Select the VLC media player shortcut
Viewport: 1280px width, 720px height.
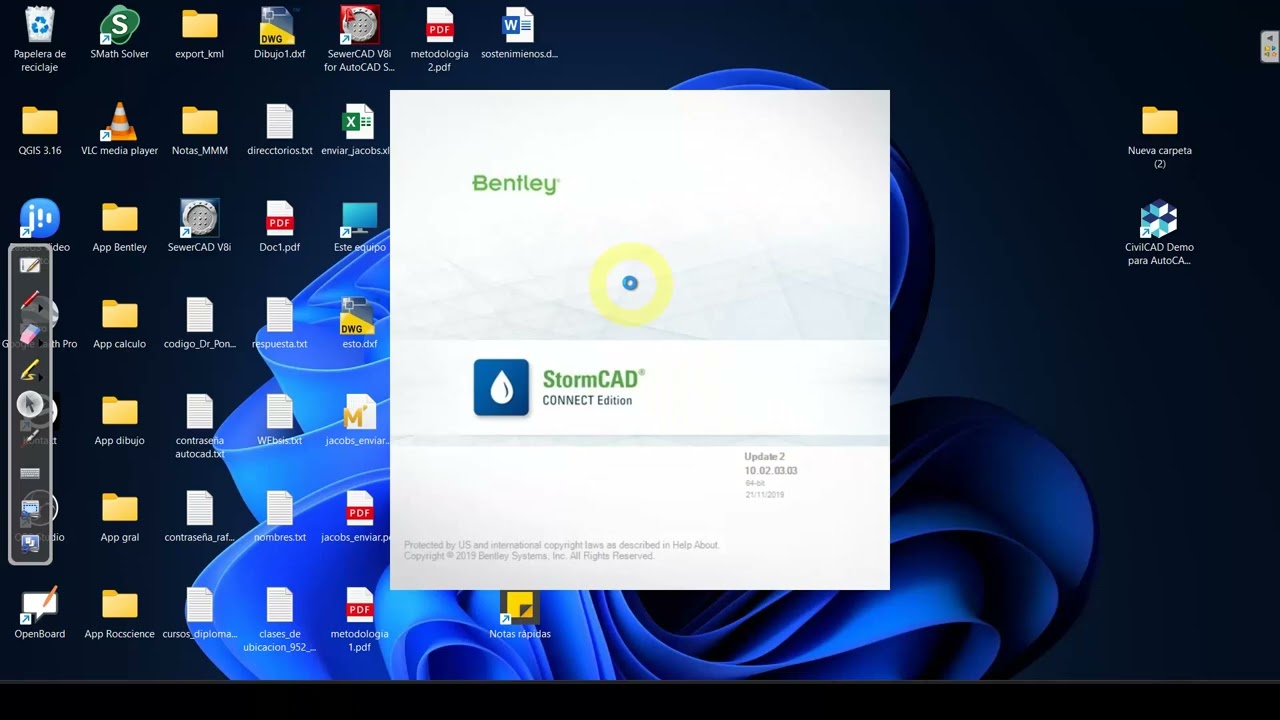[120, 130]
